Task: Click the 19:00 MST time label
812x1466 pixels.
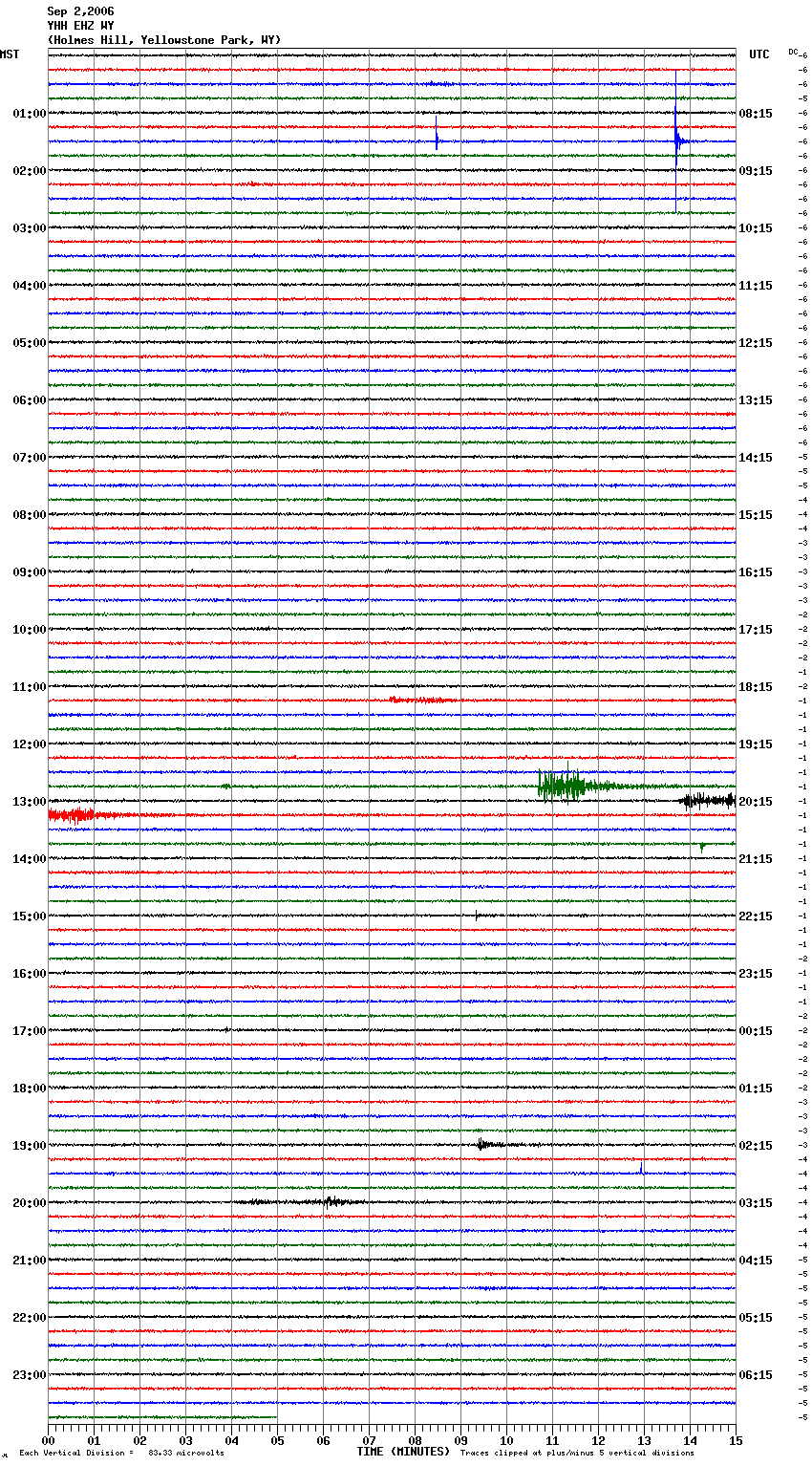Action: (x=30, y=1146)
